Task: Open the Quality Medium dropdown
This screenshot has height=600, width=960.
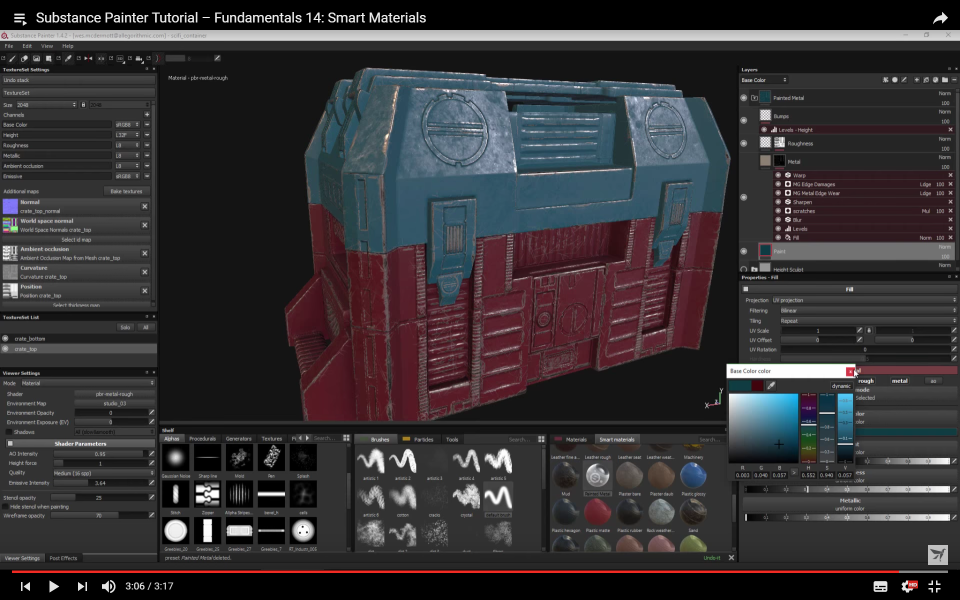Action: point(103,473)
